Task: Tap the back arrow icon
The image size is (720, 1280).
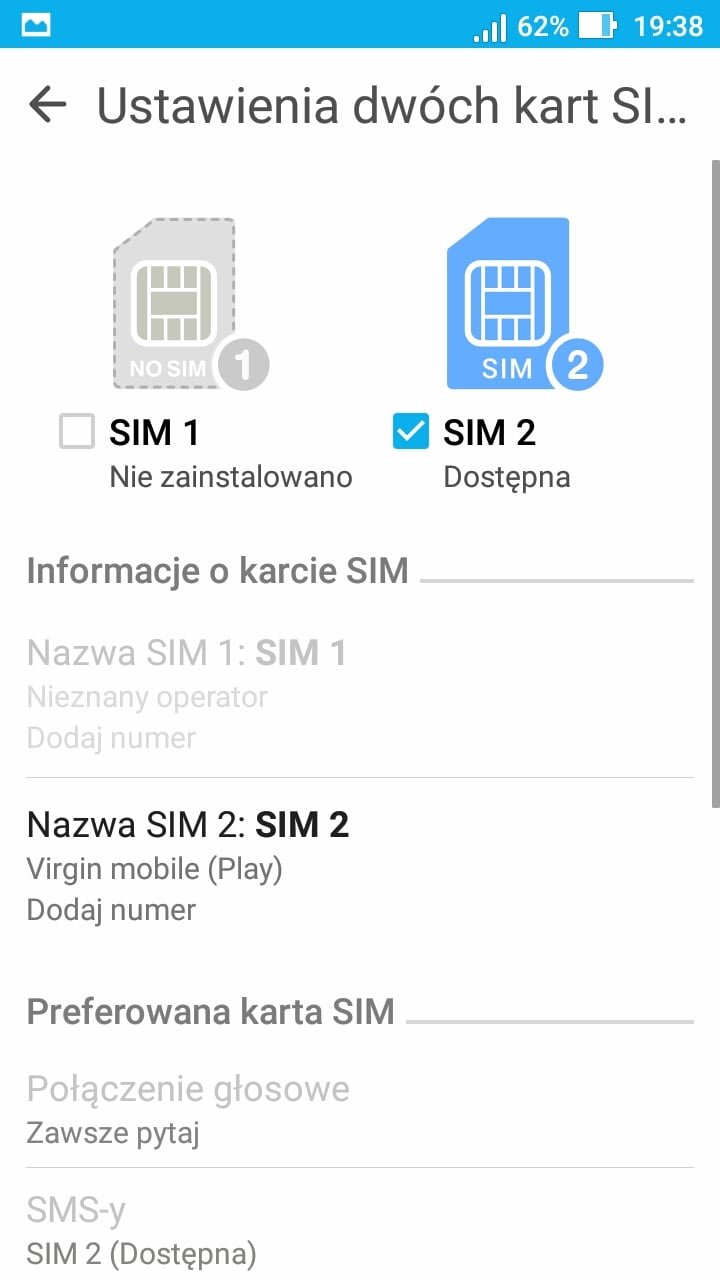Action: [47, 104]
